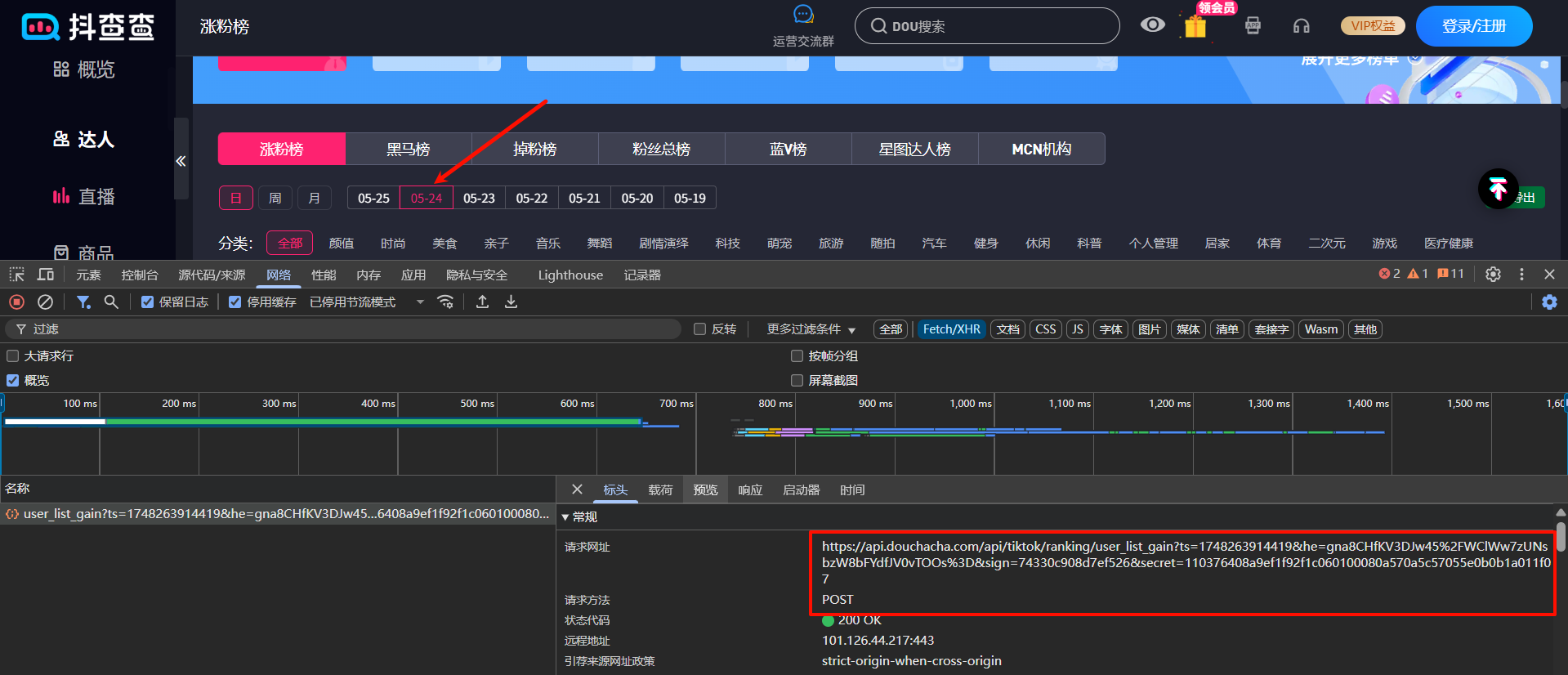Select date 05-24
Viewport: 1568px width, 675px height.
pos(427,198)
